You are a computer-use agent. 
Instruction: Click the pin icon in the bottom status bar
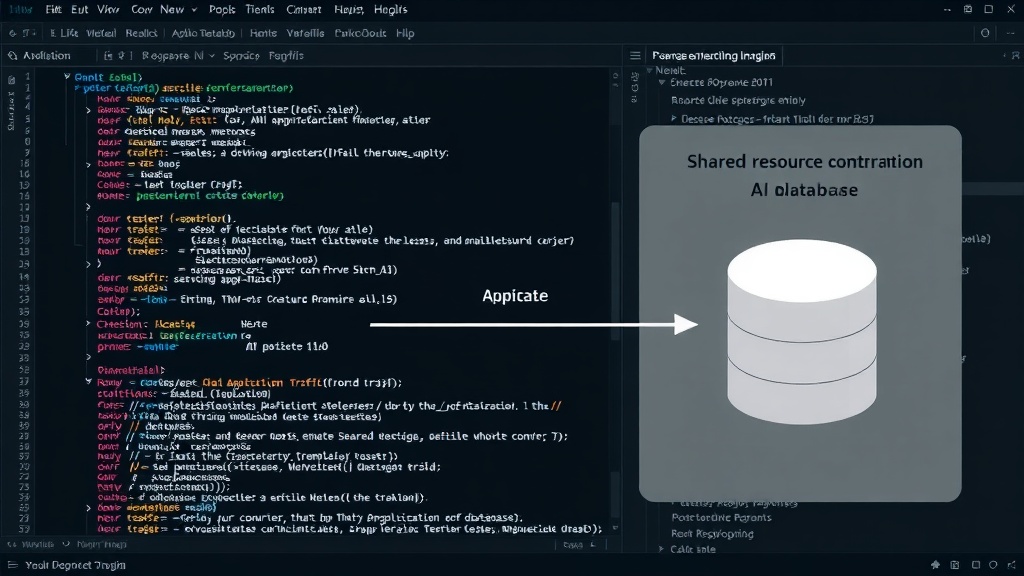[x=935, y=565]
